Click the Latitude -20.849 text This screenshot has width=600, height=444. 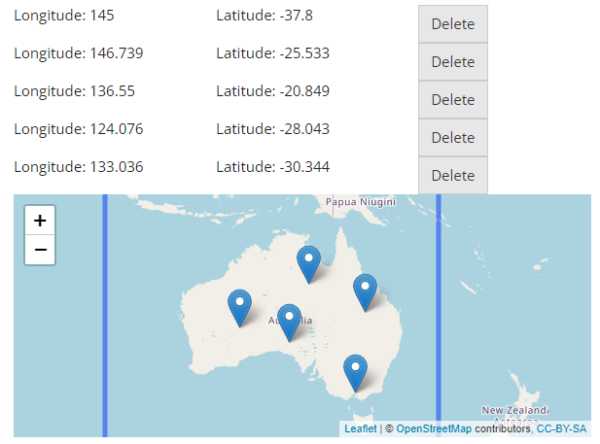pyautogui.click(x=273, y=91)
